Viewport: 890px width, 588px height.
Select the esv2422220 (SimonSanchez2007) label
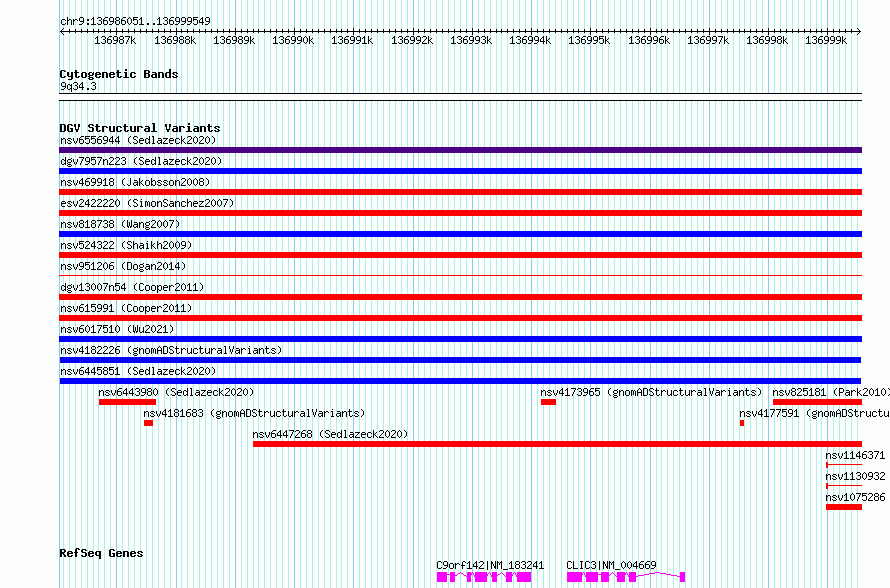tap(147, 203)
